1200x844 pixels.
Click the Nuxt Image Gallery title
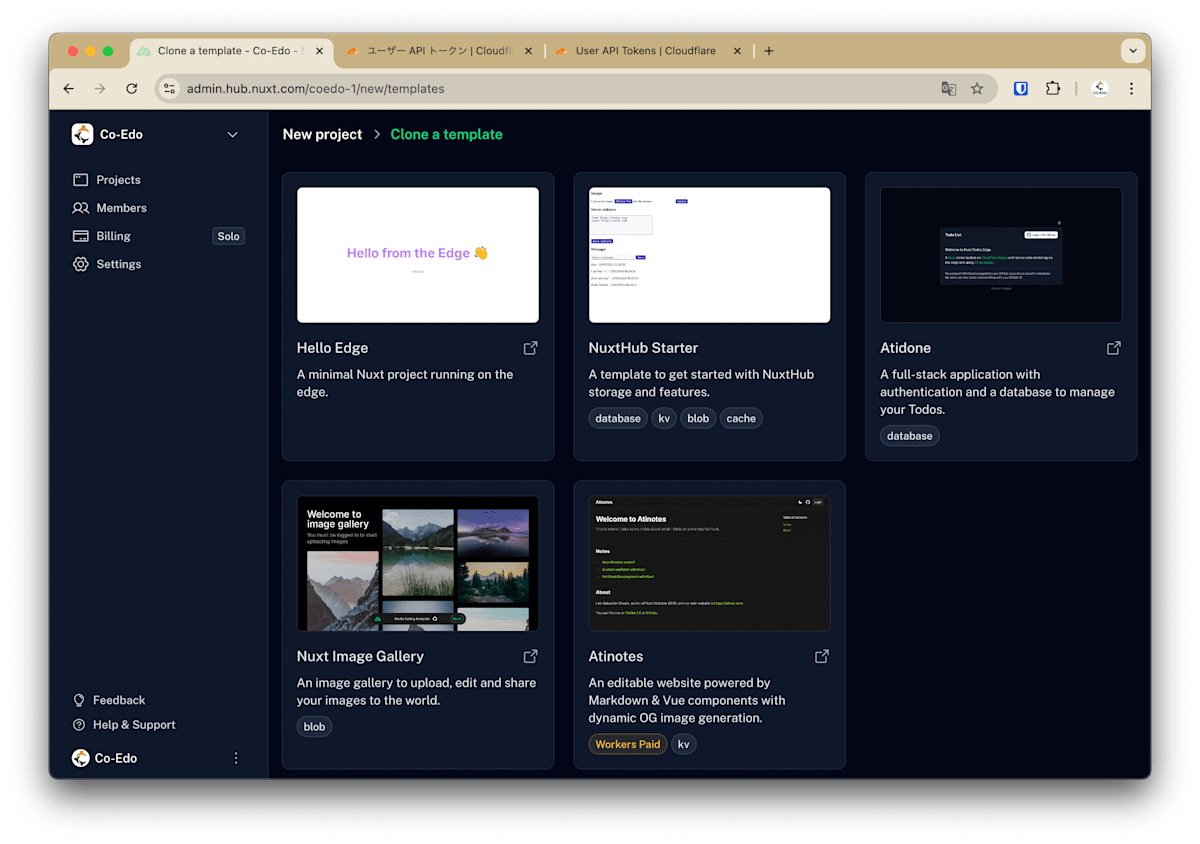click(360, 656)
